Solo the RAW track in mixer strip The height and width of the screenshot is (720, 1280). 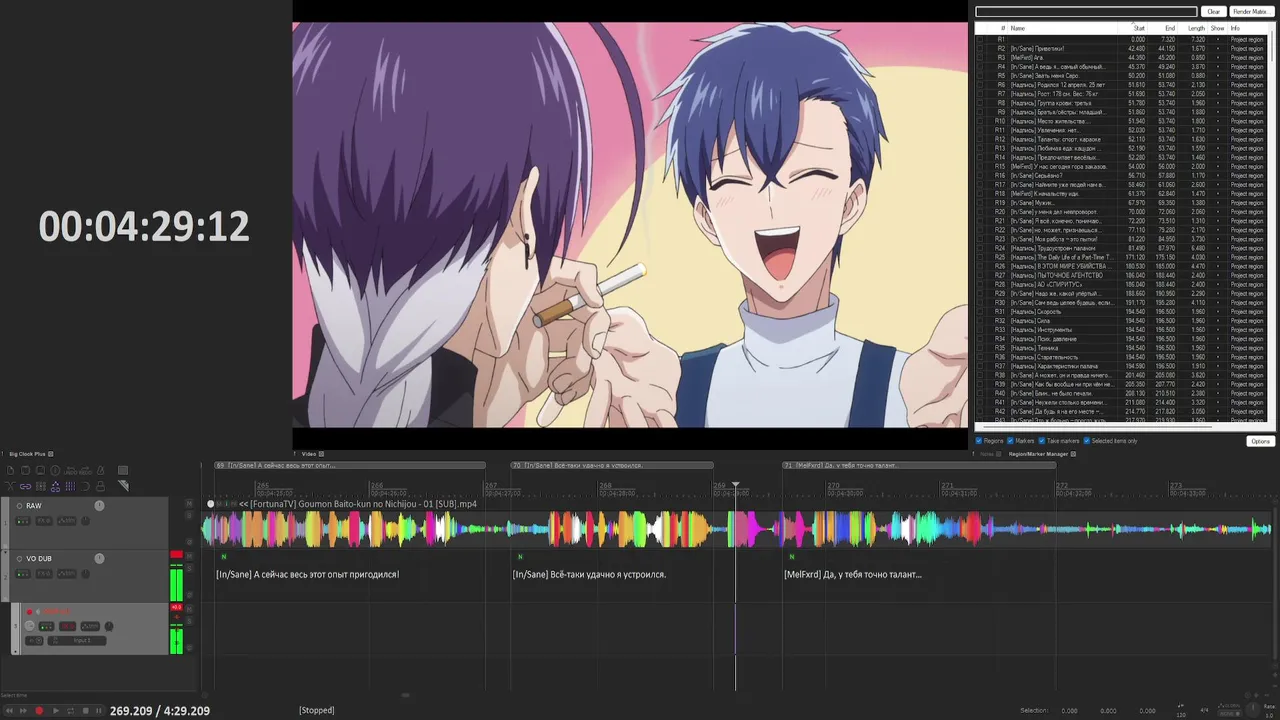189,516
